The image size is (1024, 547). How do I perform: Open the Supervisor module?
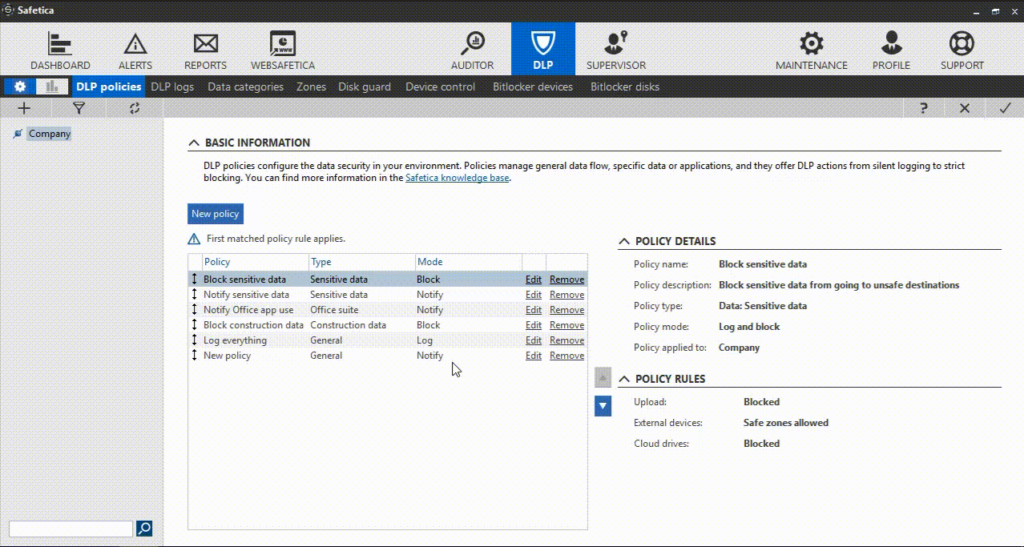coord(616,50)
